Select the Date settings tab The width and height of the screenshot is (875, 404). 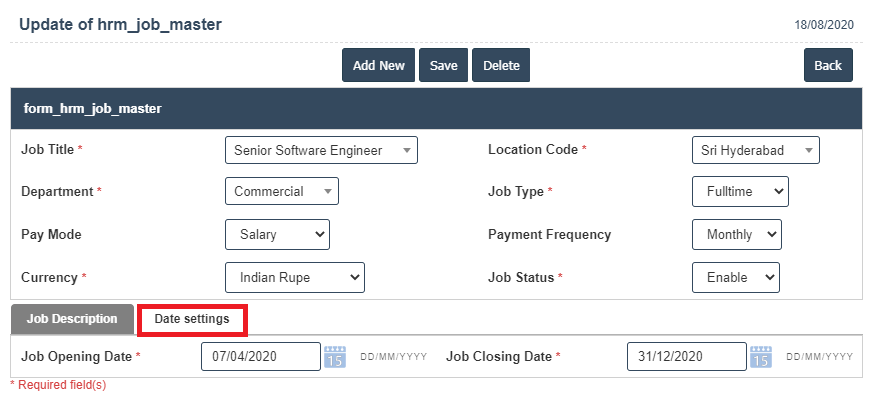click(x=192, y=319)
